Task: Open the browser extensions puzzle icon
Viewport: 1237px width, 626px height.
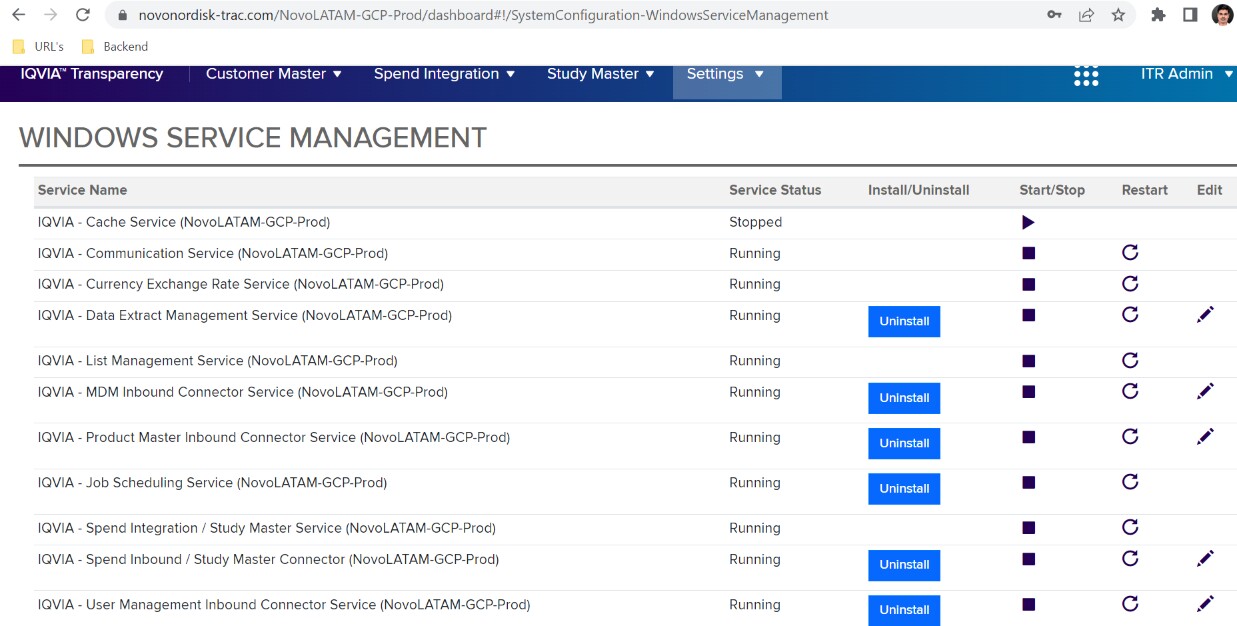Action: tap(1158, 15)
